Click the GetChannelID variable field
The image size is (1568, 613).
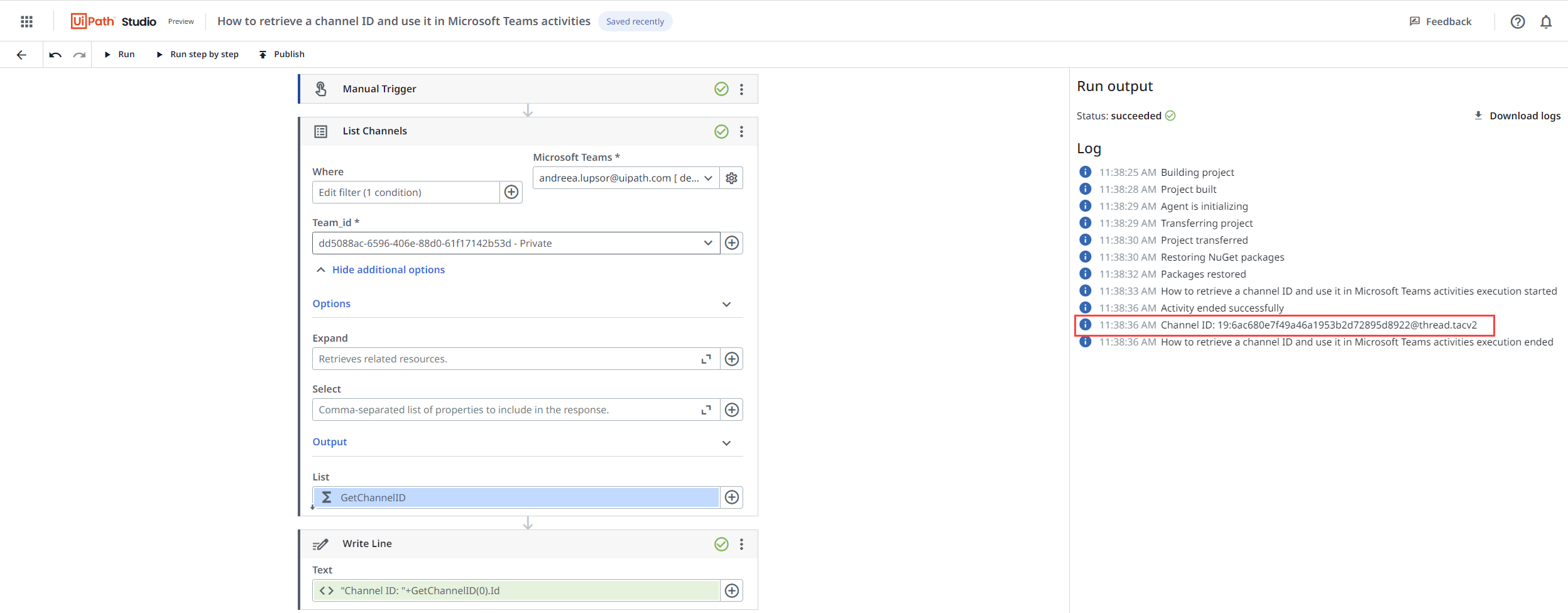click(x=516, y=497)
